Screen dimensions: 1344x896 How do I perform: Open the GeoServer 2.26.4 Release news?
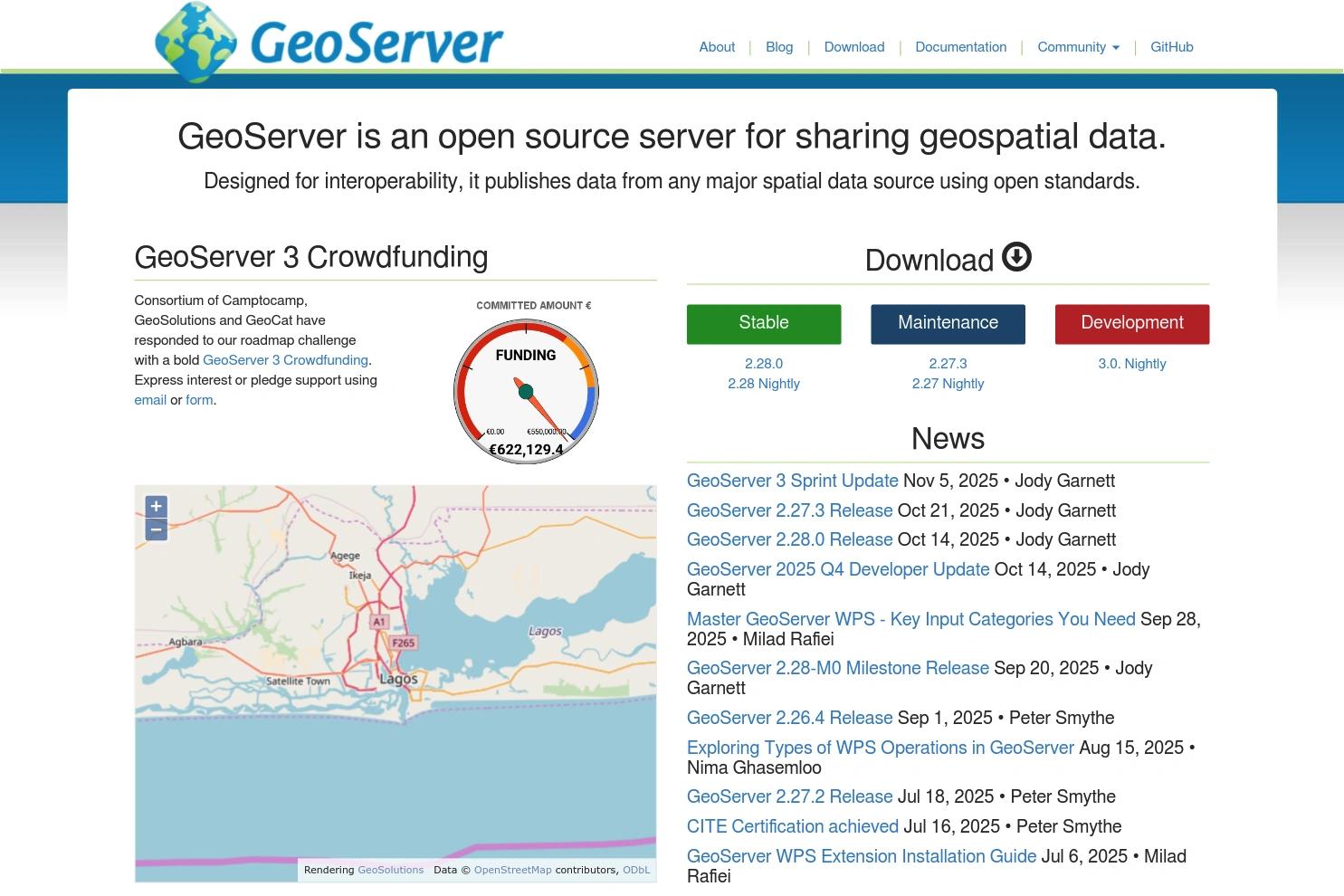(x=790, y=718)
